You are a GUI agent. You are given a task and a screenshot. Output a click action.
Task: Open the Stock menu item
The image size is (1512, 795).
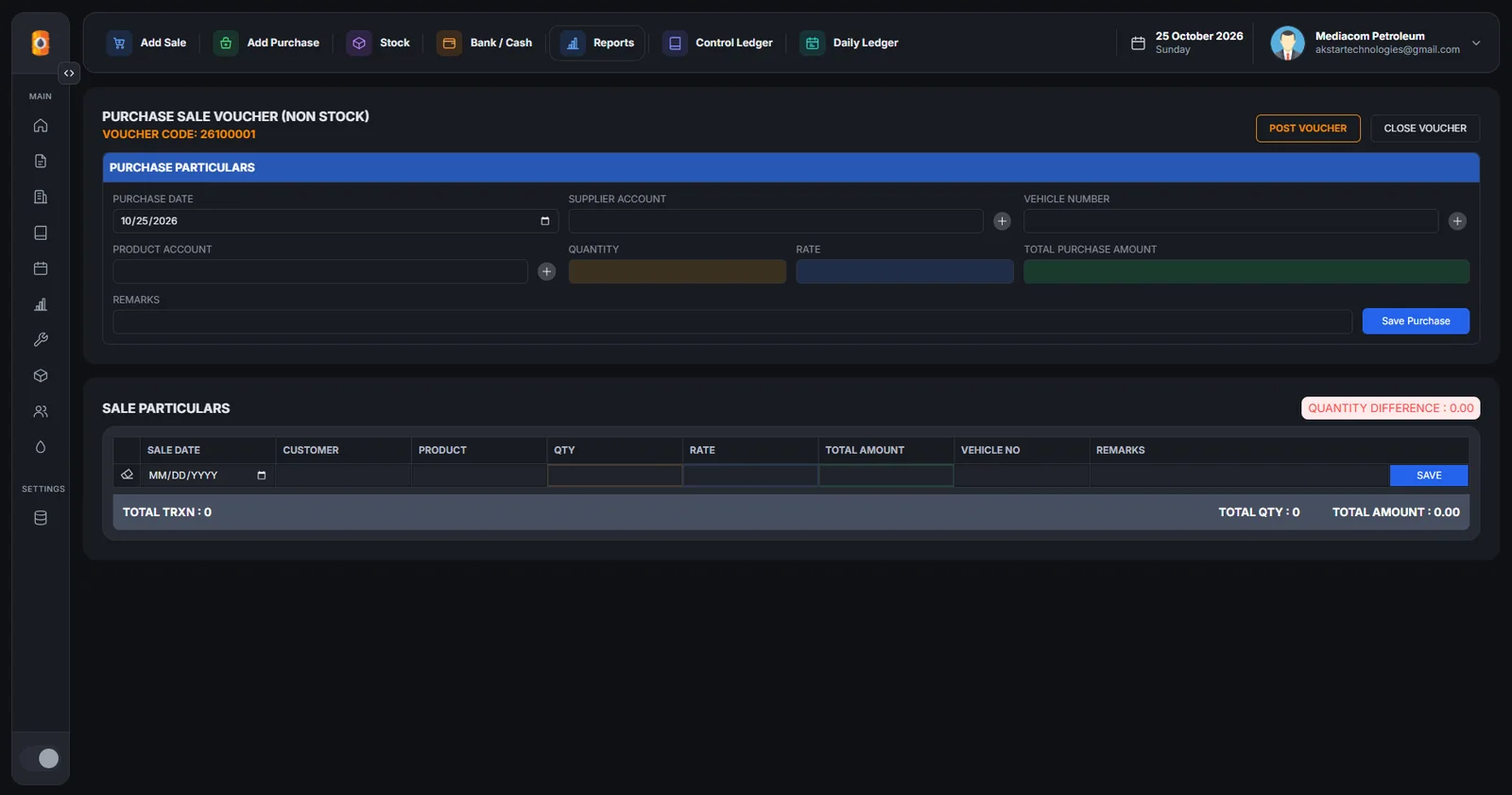[x=379, y=43]
